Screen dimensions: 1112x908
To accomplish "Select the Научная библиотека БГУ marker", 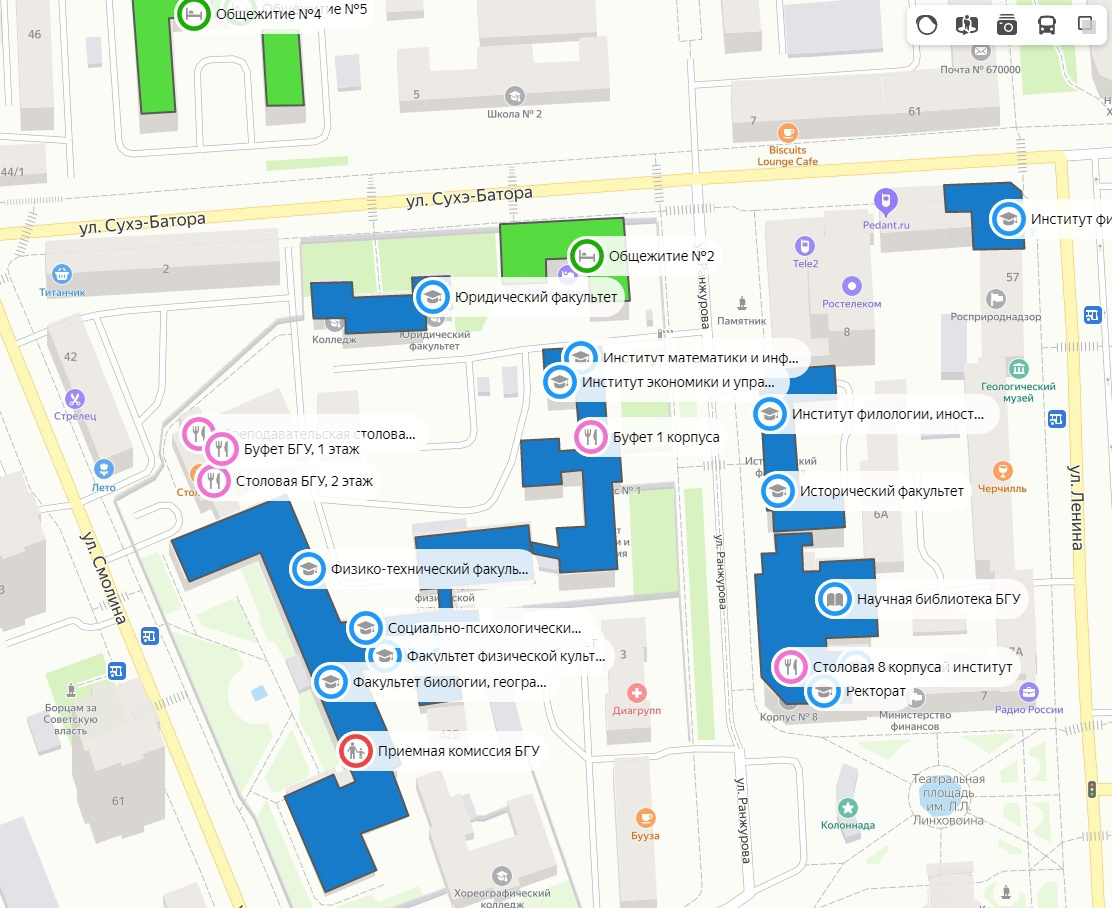I will pos(834,600).
